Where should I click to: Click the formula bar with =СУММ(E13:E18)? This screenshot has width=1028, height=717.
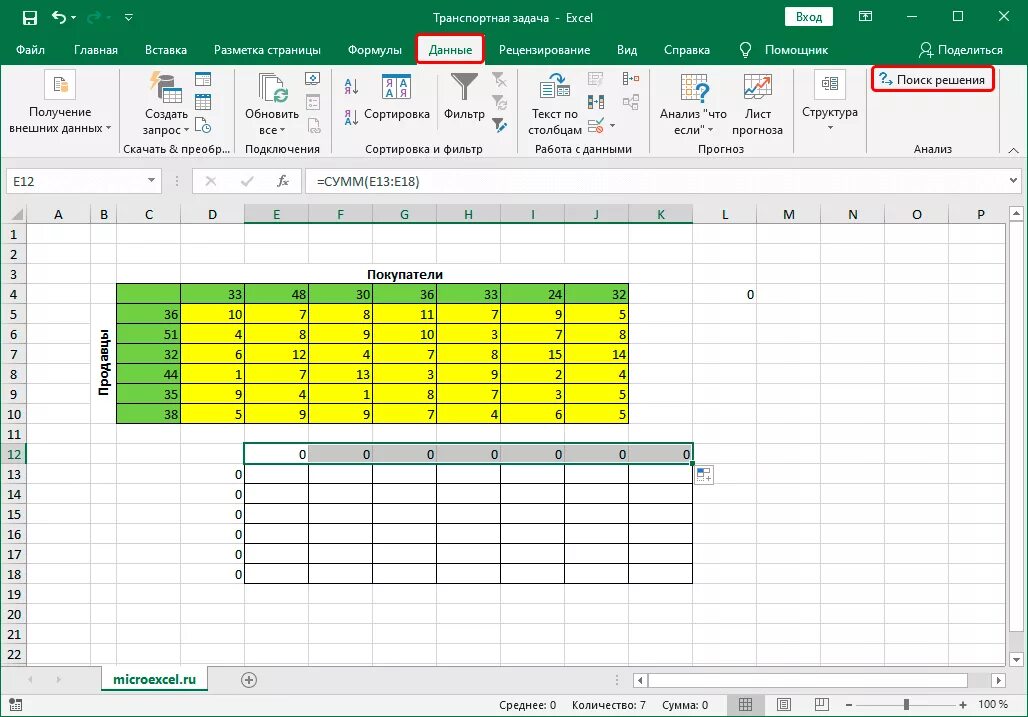[x=656, y=181]
